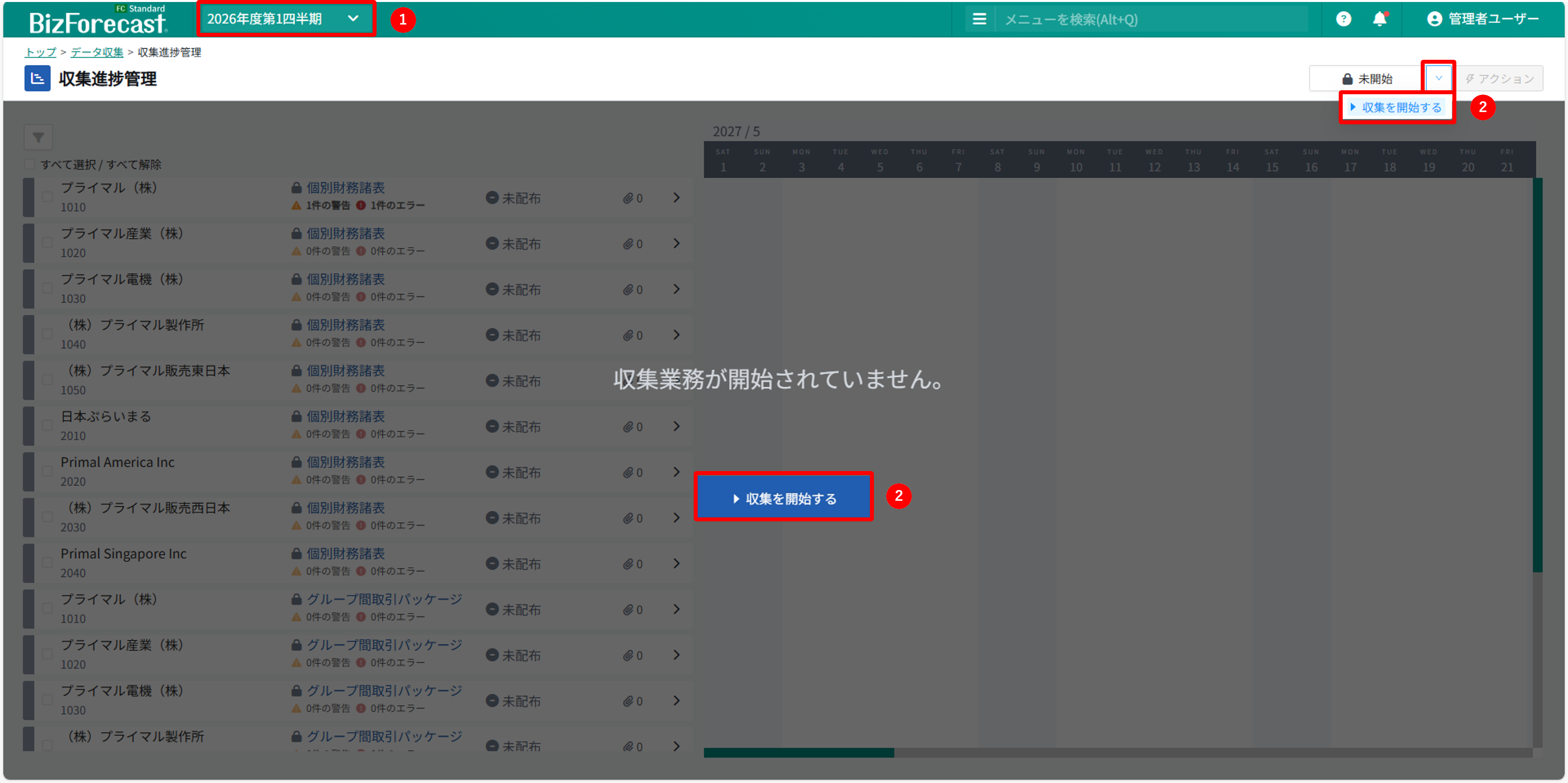The height and width of the screenshot is (783, 1568).
Task: Expand the Primal Singapore Inc row chevron
Action: pyautogui.click(x=676, y=563)
